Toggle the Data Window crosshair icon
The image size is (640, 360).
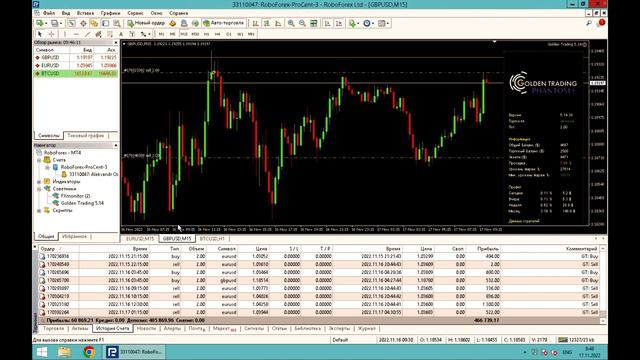pos(83,23)
